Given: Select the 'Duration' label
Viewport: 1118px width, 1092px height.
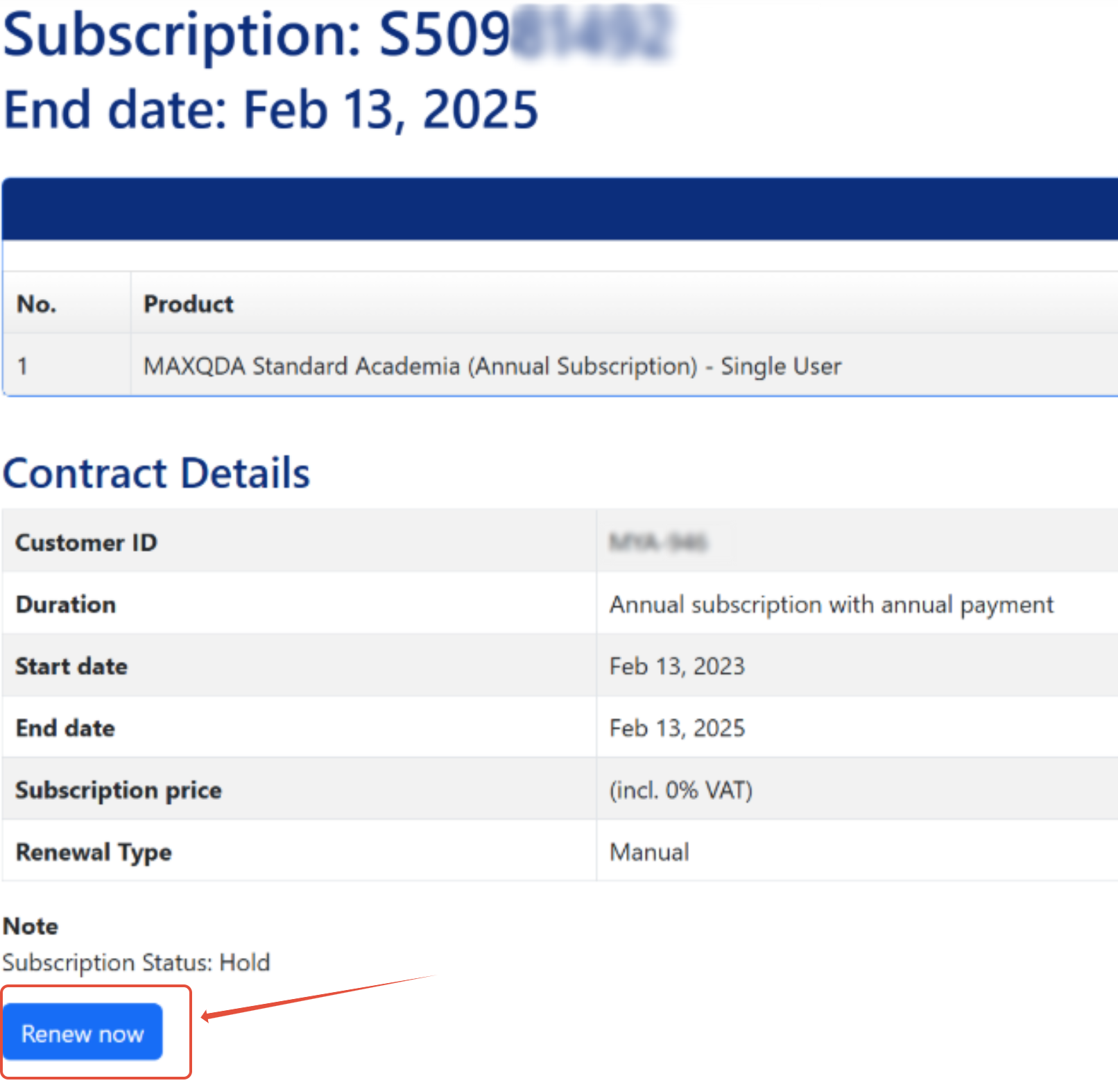Looking at the screenshot, I should click(x=66, y=604).
